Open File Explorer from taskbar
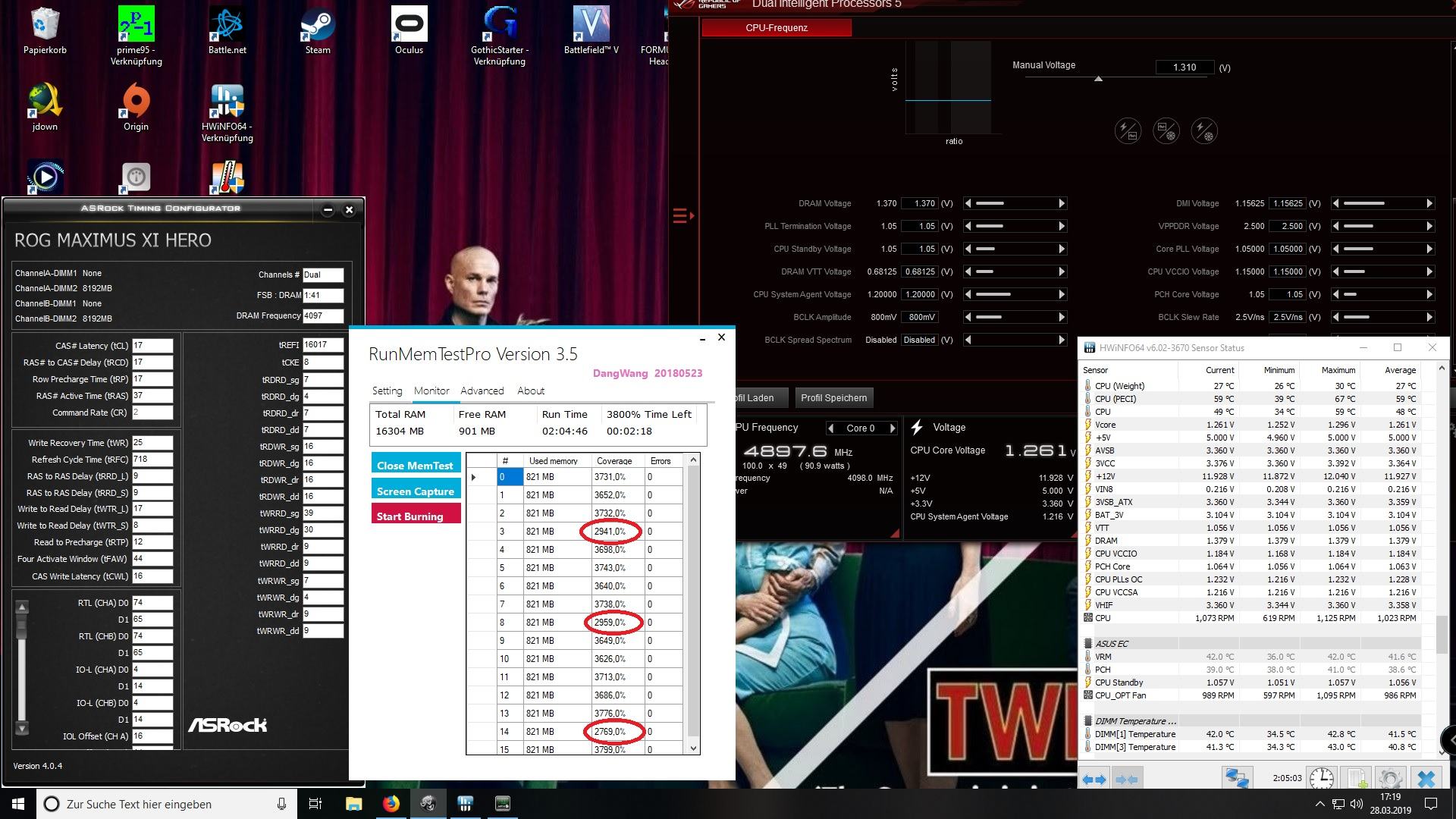The width and height of the screenshot is (1456, 819). pyautogui.click(x=353, y=804)
